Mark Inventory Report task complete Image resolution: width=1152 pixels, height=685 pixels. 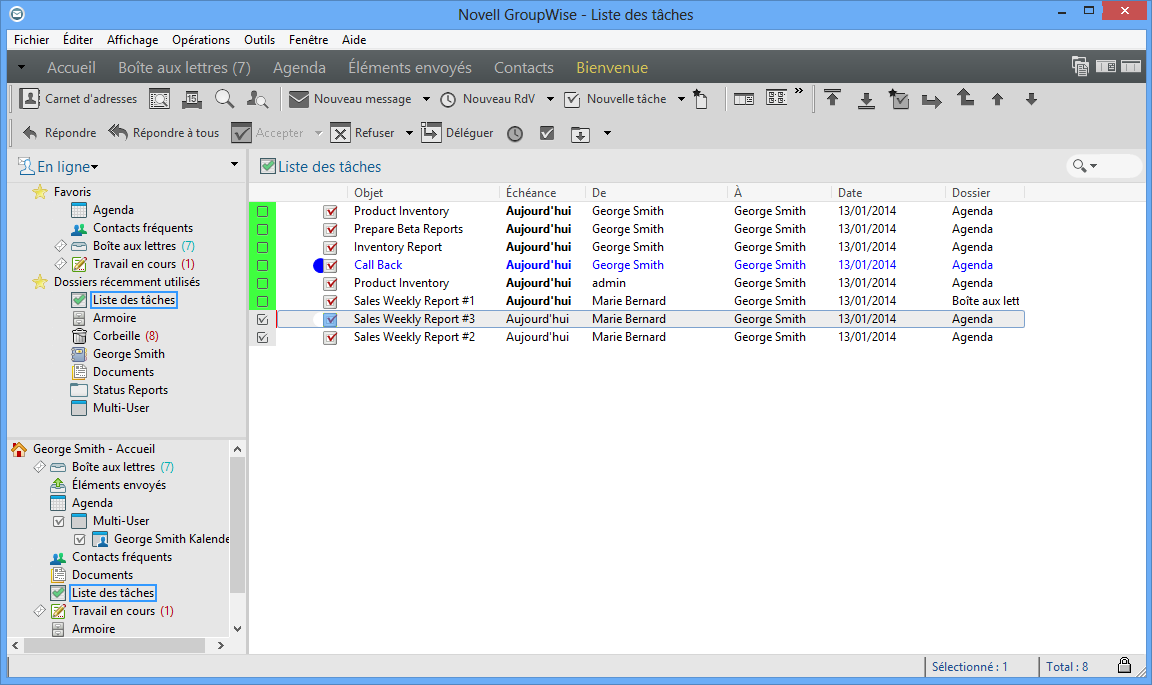click(262, 248)
